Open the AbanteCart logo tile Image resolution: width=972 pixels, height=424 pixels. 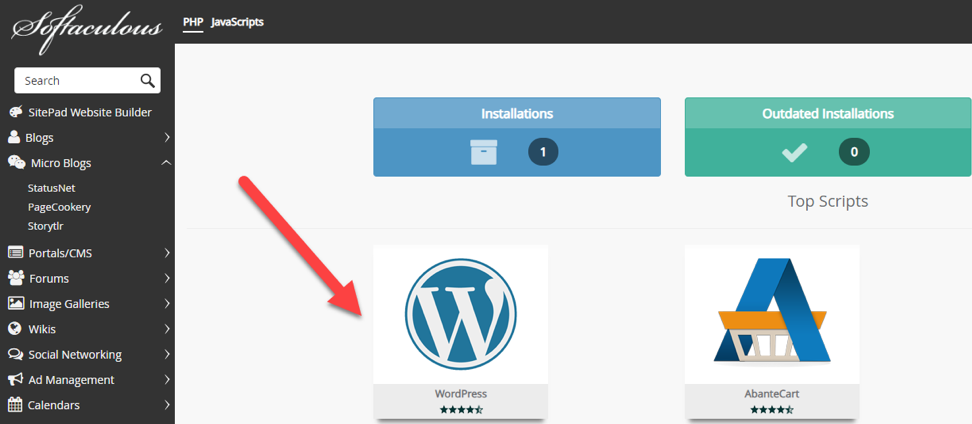pos(772,314)
